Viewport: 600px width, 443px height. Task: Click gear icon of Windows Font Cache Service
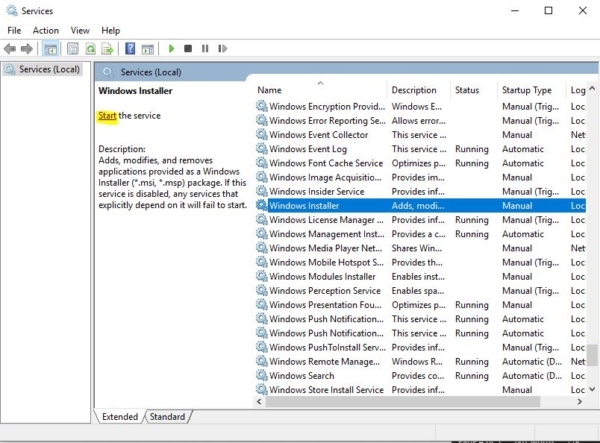coord(261,163)
